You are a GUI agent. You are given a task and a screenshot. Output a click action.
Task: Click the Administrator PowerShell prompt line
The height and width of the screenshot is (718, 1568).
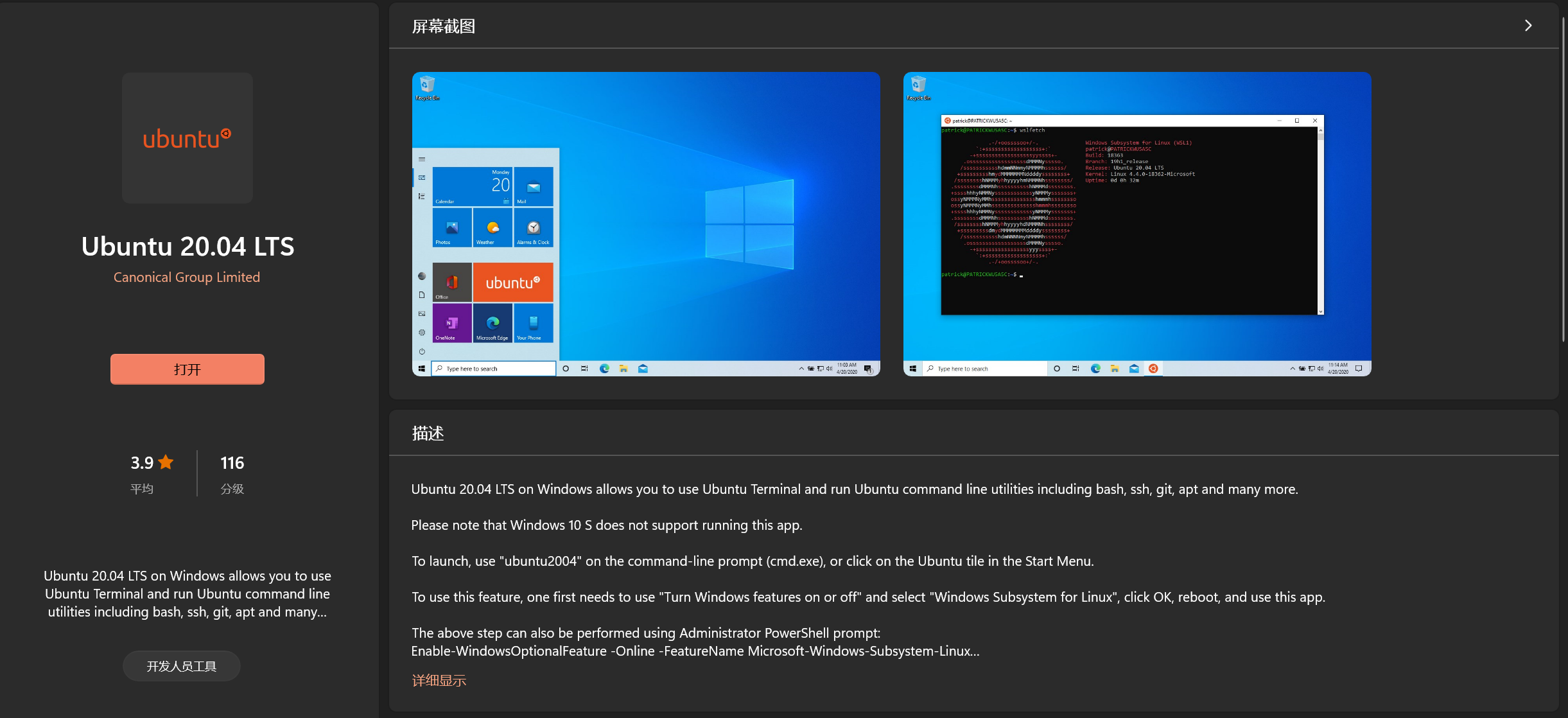pos(646,633)
